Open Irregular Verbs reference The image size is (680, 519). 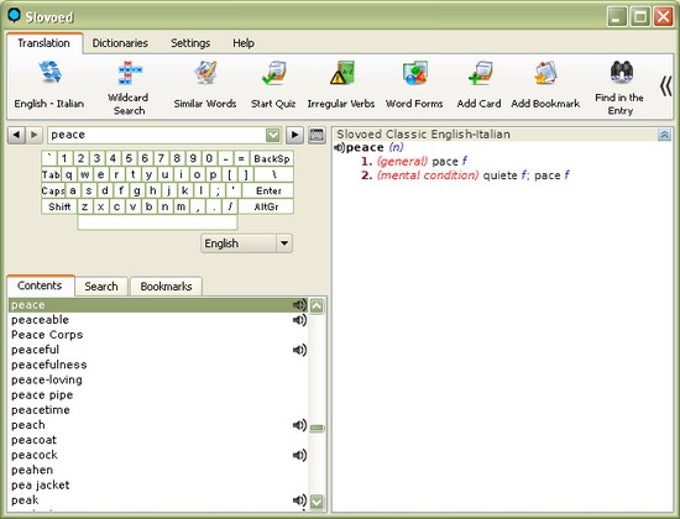pos(342,72)
